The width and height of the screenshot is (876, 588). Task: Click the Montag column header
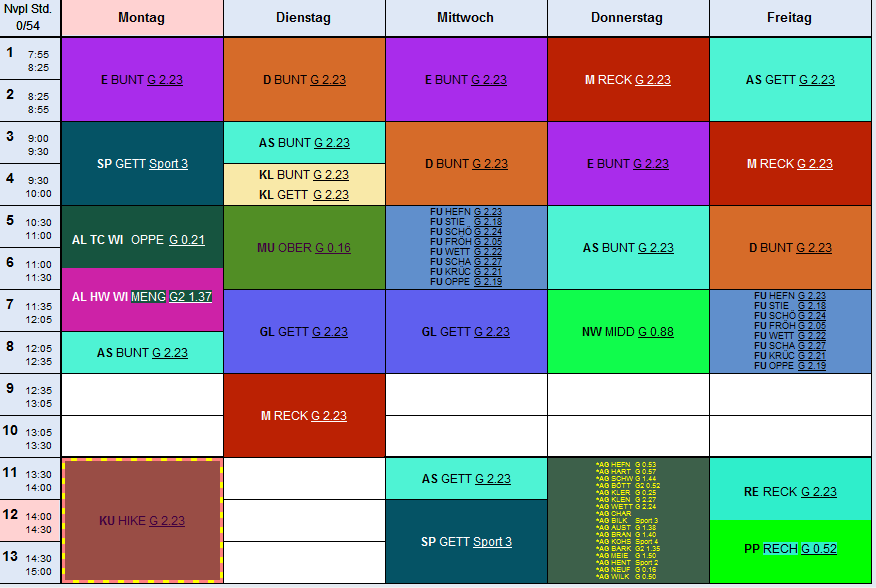[x=141, y=18]
